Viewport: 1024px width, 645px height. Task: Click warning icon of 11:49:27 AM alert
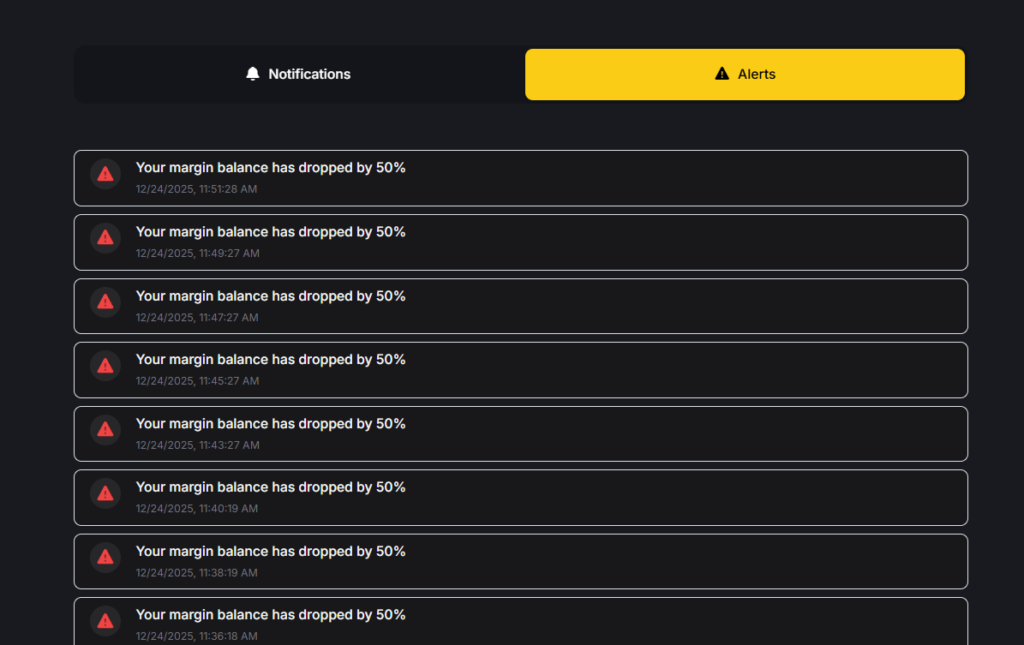(105, 238)
